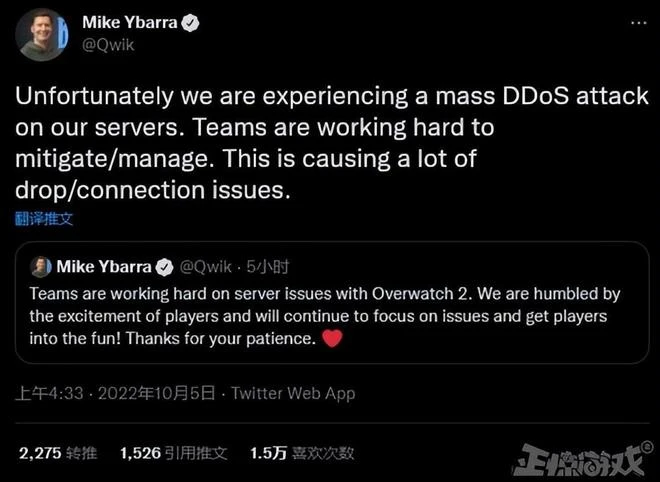This screenshot has height=482, width=660.
Task: Click the red heart emoji in quoted tweet
Action: 333,339
